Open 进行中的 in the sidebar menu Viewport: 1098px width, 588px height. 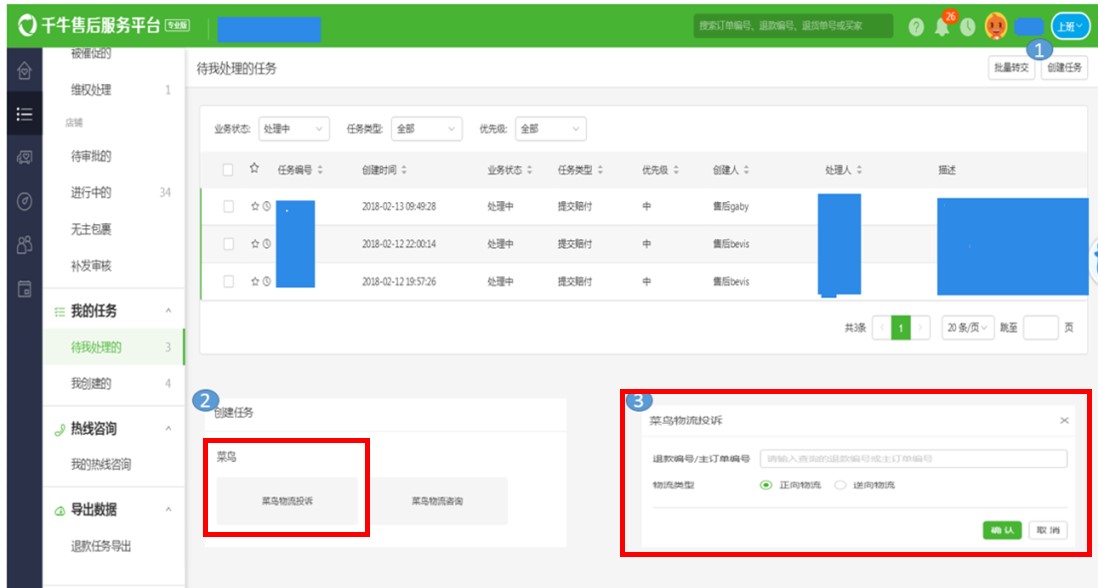(x=91, y=193)
